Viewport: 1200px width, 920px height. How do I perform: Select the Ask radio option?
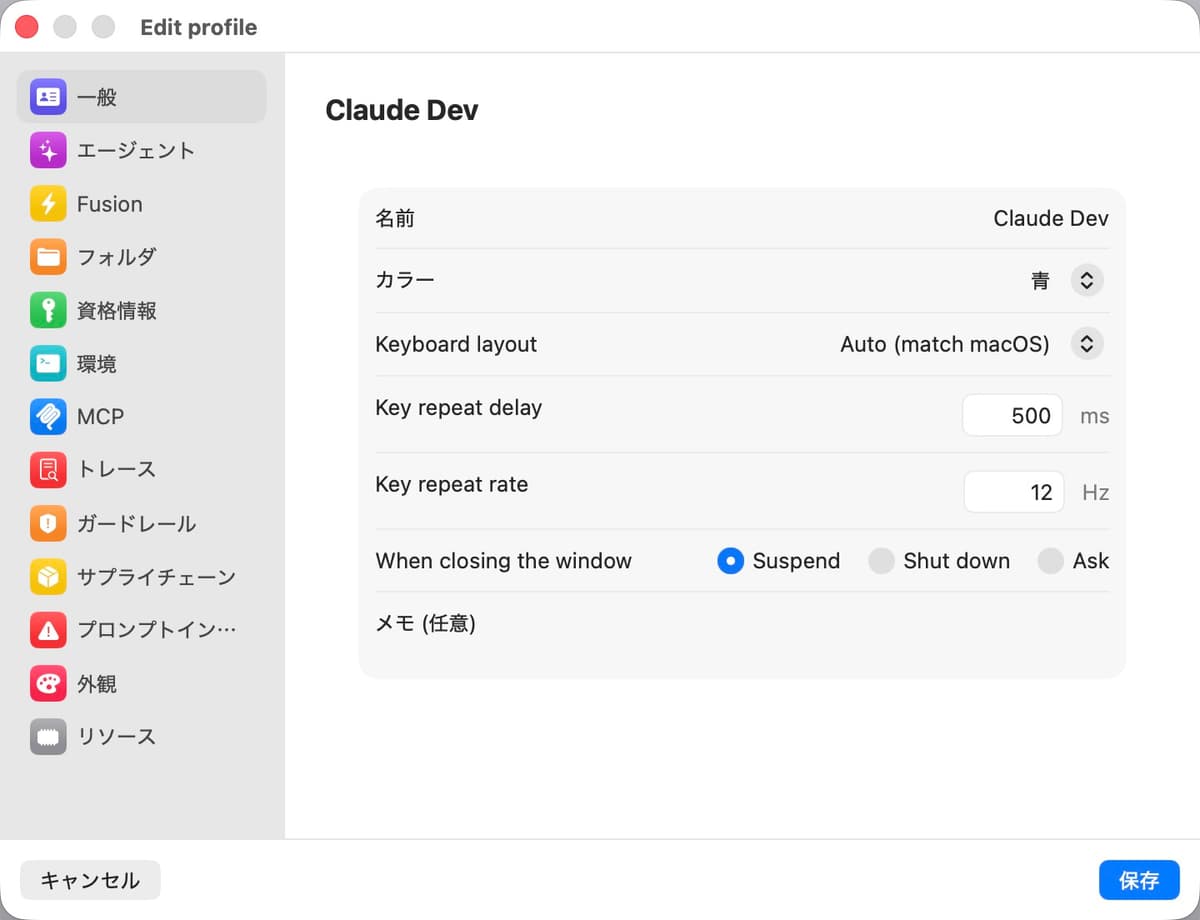(1050, 561)
